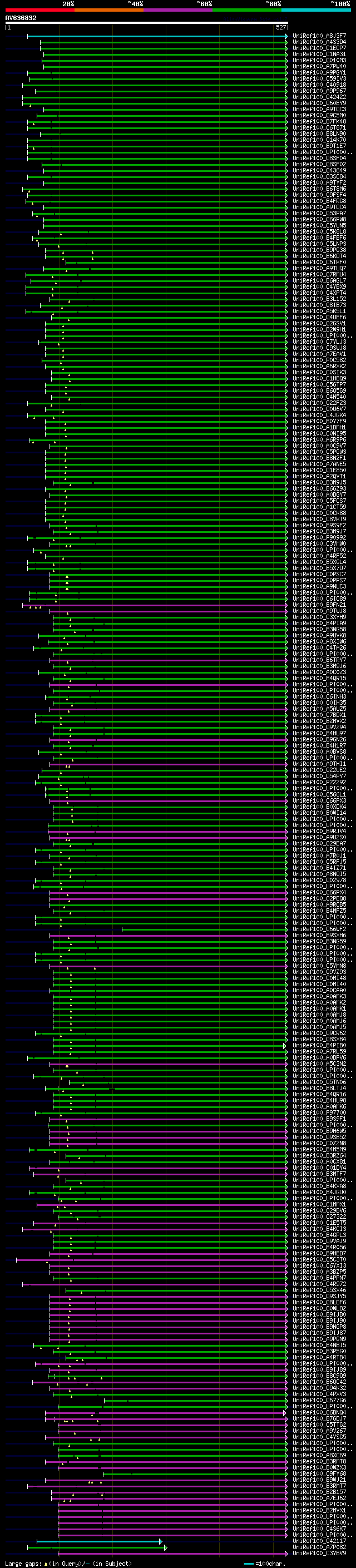356x1568 pixels.
Task: Select label UniRef100_B9PG38
Action: point(319,250)
